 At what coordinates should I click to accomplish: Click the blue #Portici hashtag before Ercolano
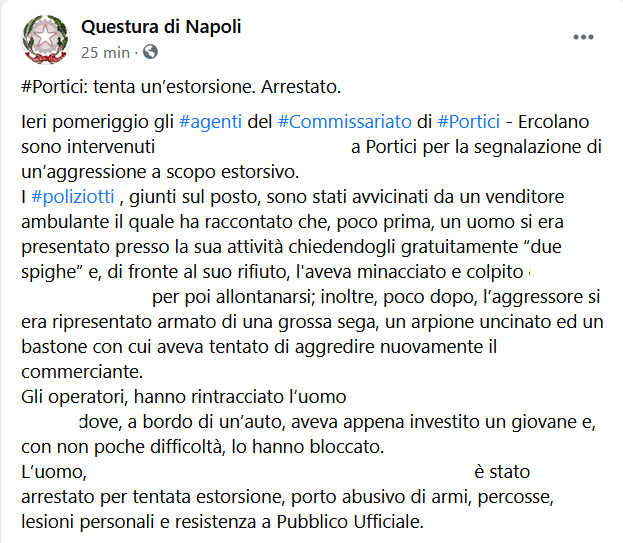pyautogui.click(x=469, y=122)
